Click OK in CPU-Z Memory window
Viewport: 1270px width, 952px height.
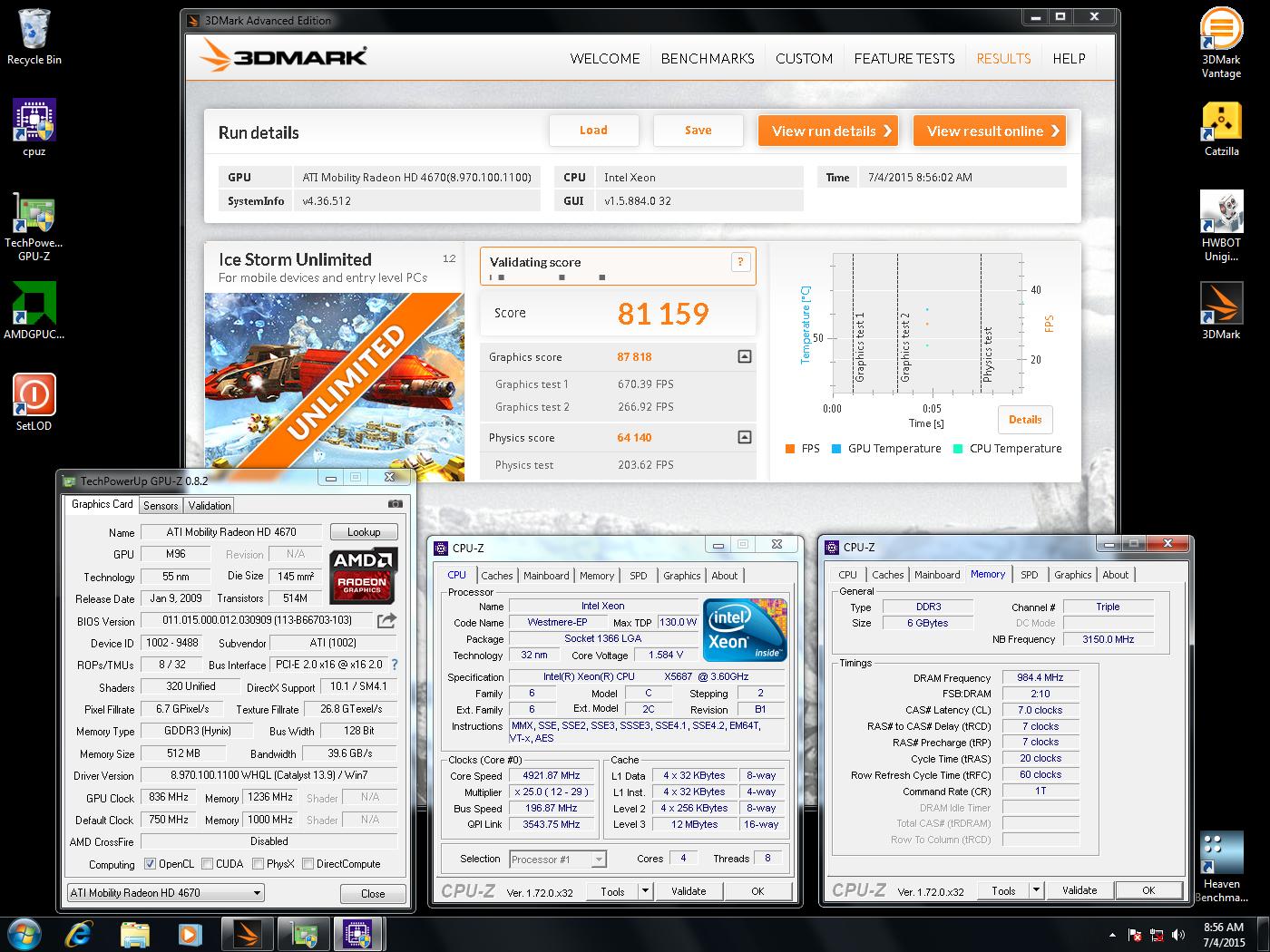click(1148, 890)
